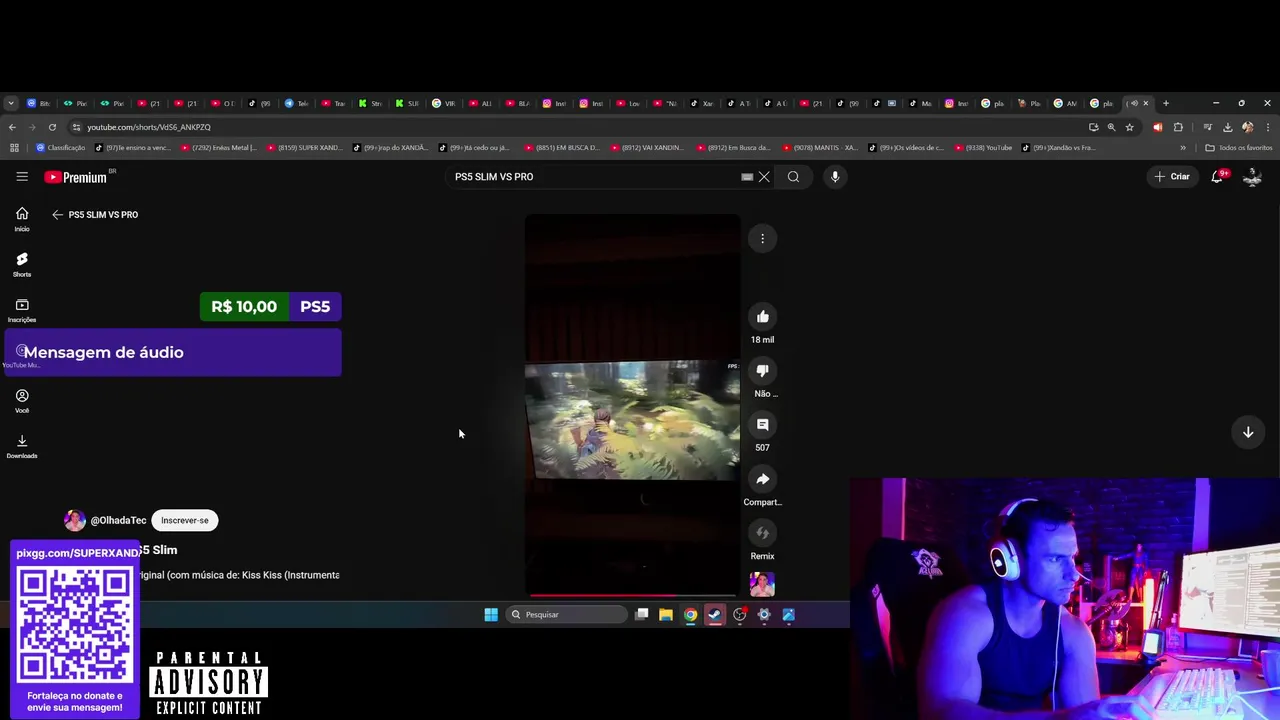Subscribe with Inscrever-se button
The image size is (1280, 720).
tap(185, 520)
